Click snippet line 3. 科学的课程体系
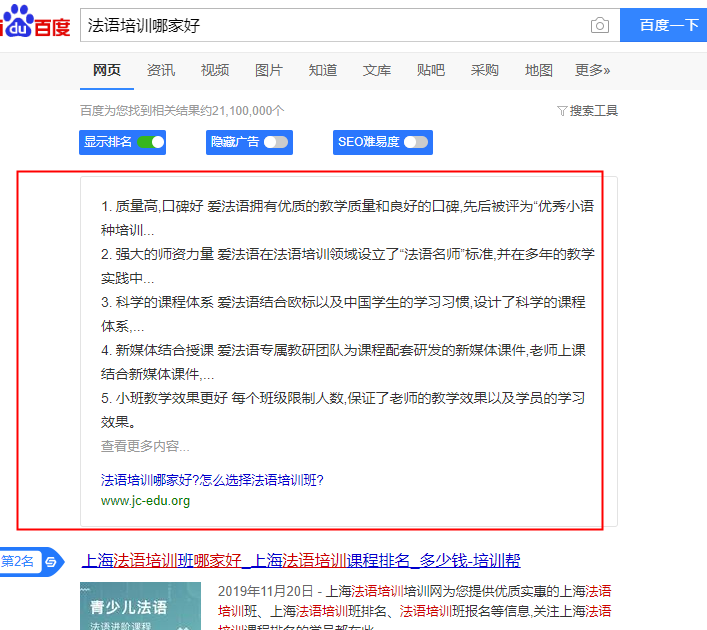Image resolution: width=707 pixels, height=630 pixels. (343, 314)
